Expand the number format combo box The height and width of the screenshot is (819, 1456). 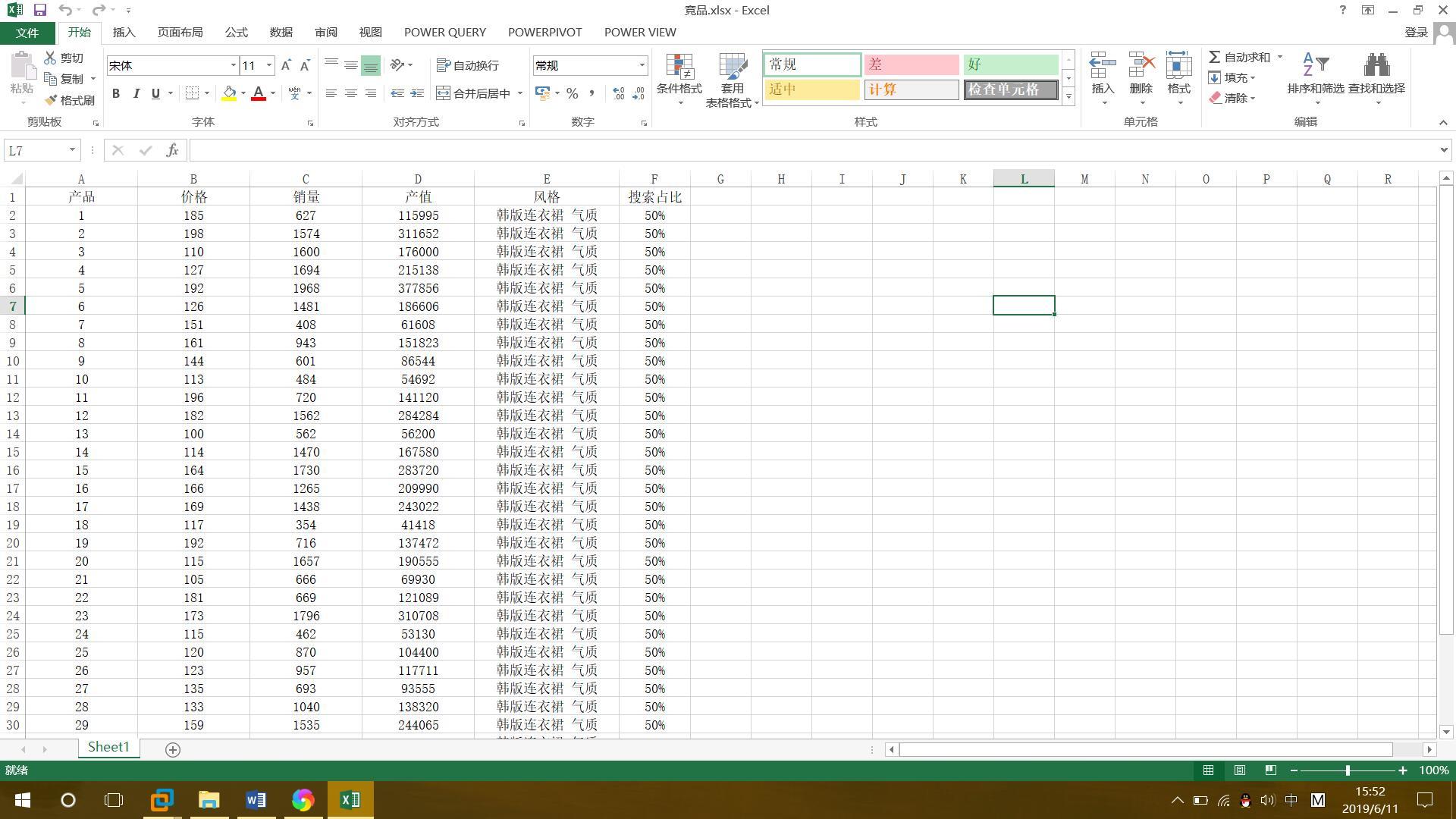[x=642, y=65]
